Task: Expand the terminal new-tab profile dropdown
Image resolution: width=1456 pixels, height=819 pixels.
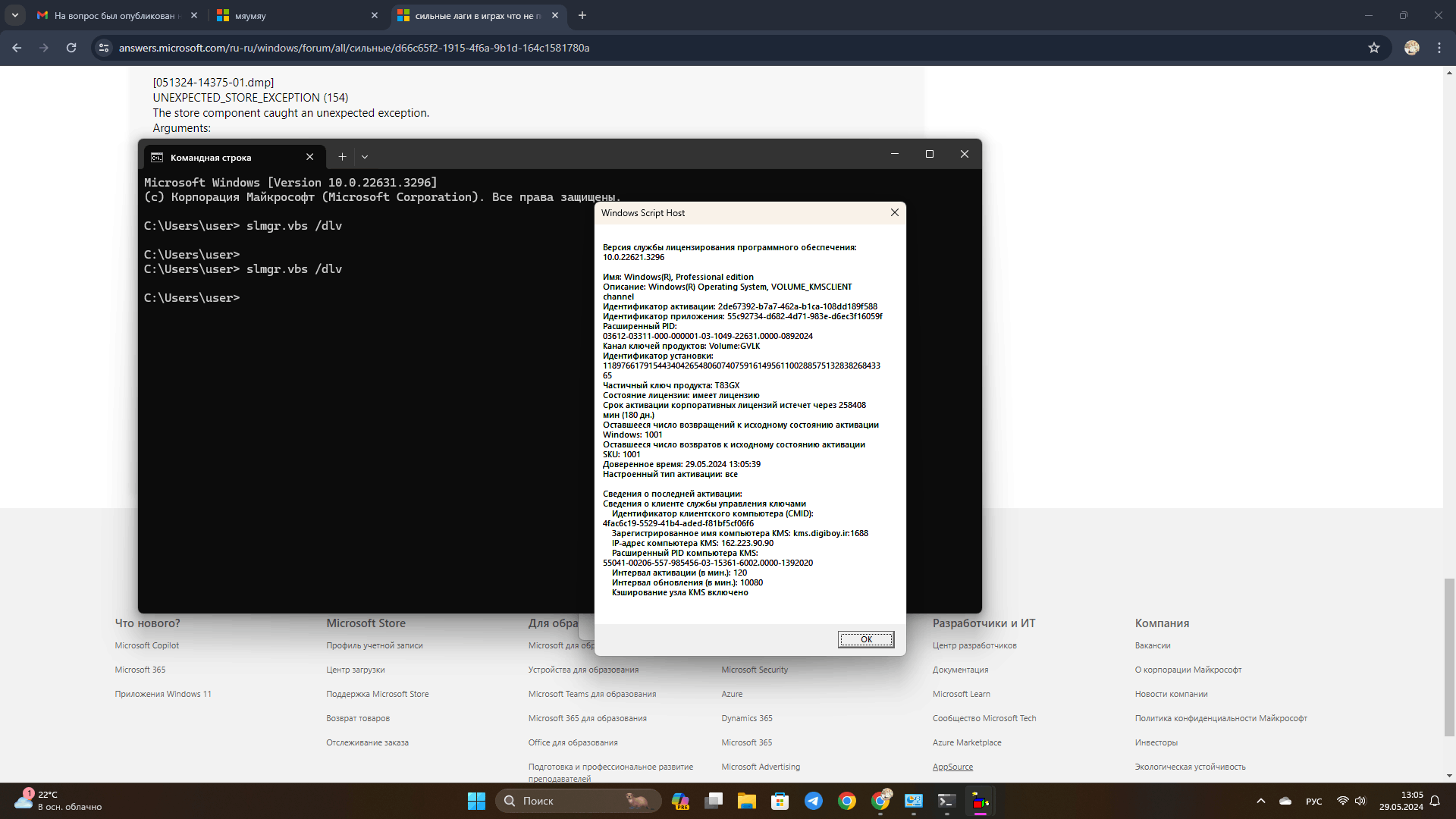Action: tap(365, 157)
